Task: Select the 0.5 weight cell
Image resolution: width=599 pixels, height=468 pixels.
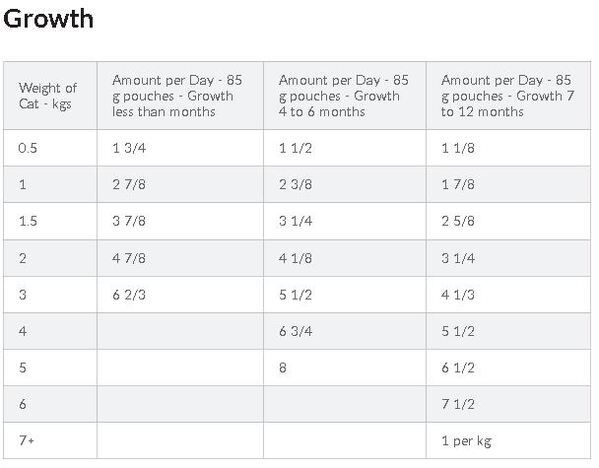Action: point(50,148)
